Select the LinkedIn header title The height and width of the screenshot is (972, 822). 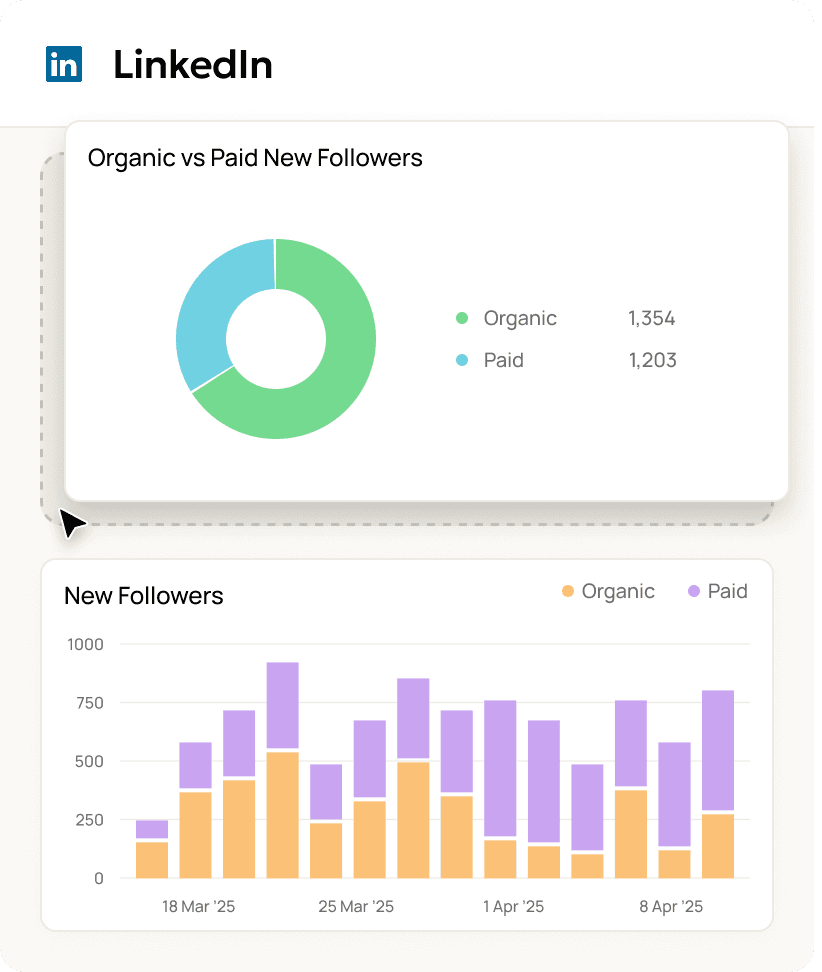(x=194, y=64)
